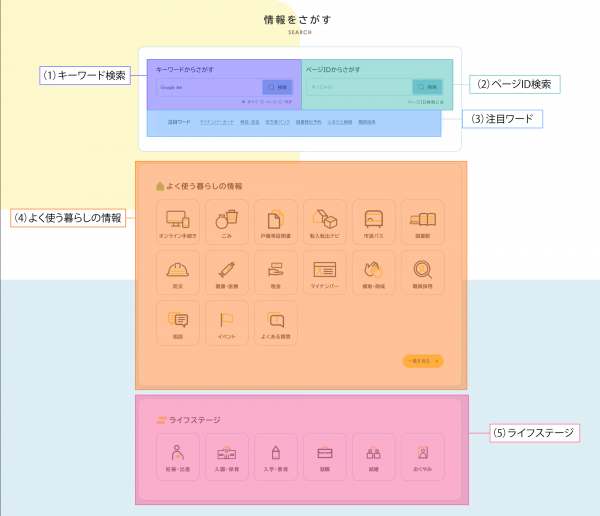Open the ふるさと納税 trending word link

pos(340,122)
